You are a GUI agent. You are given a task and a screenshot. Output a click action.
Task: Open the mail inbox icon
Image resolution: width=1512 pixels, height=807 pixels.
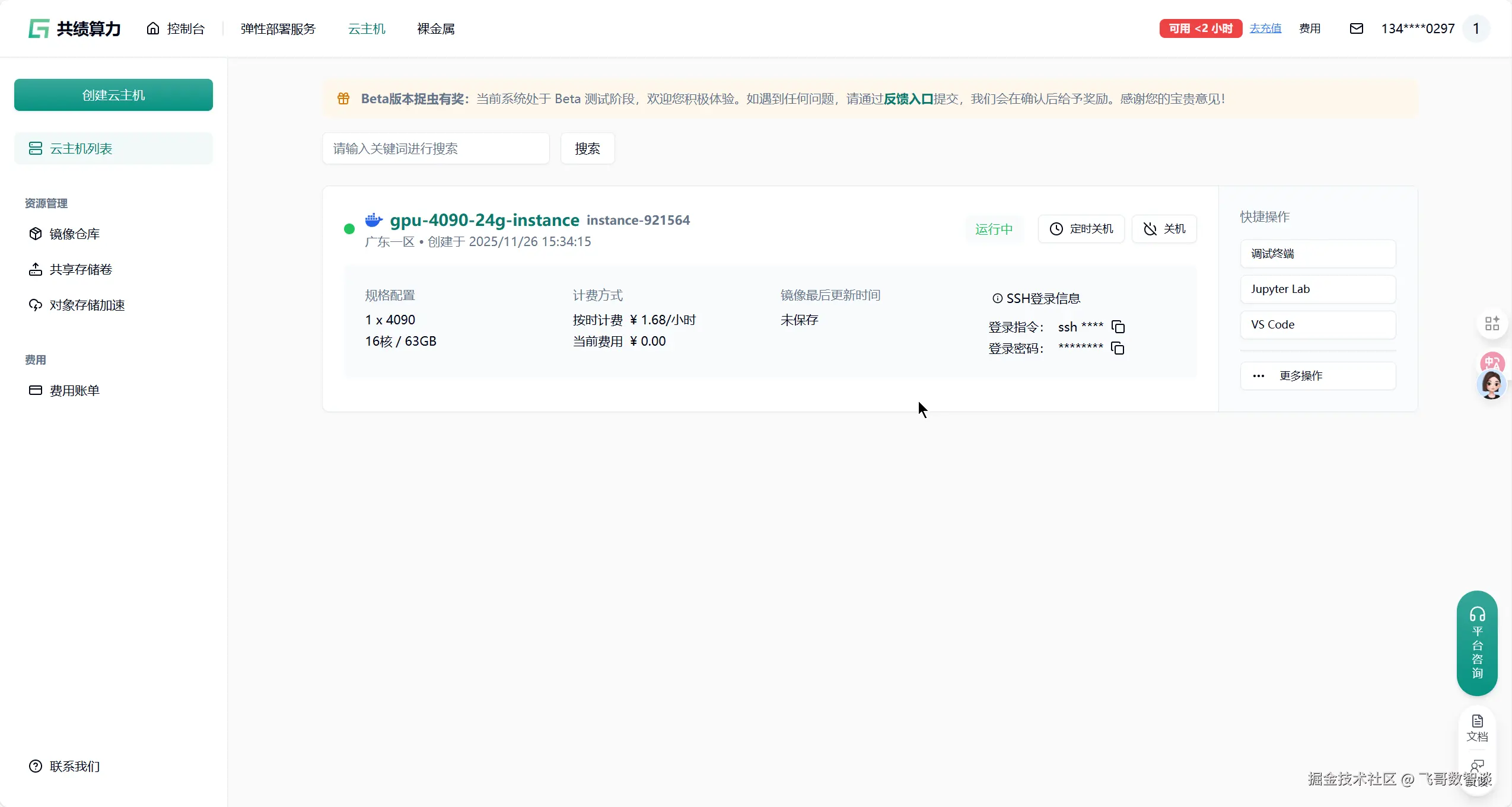point(1356,28)
